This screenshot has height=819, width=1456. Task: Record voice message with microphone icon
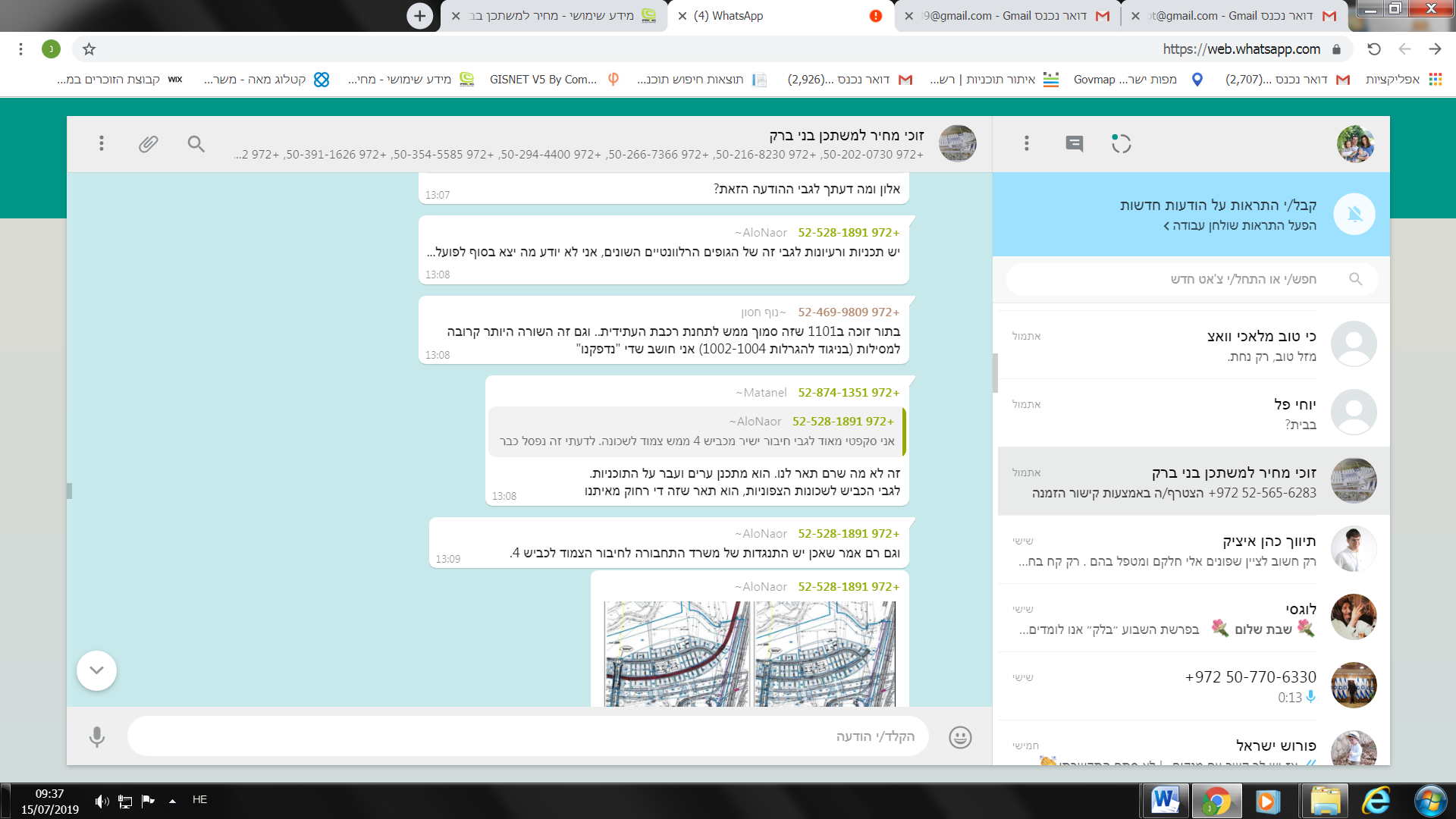point(96,737)
